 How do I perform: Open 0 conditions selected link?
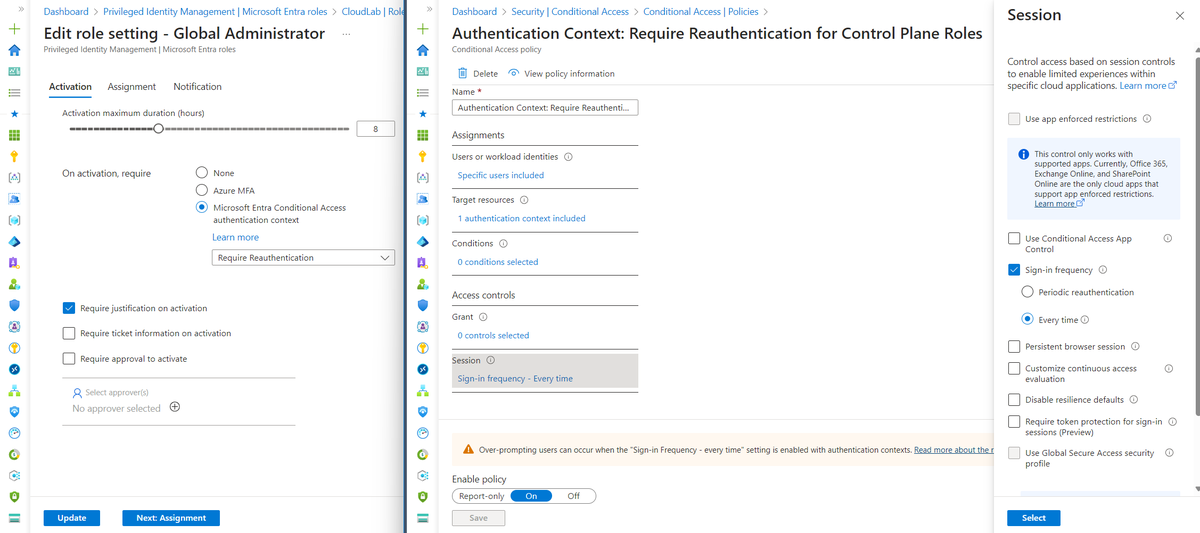click(498, 262)
